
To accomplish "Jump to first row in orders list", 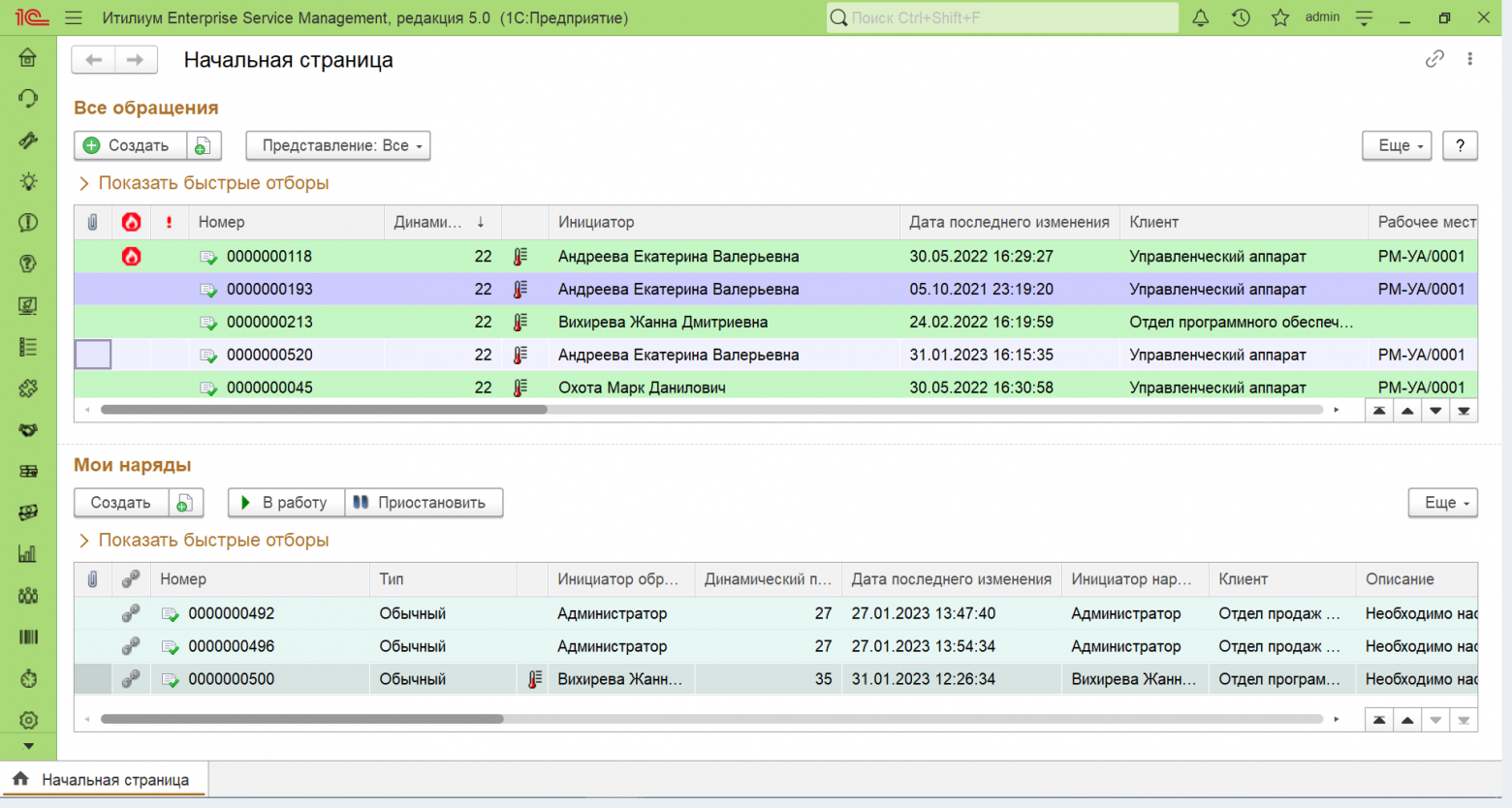I will [x=1378, y=720].
